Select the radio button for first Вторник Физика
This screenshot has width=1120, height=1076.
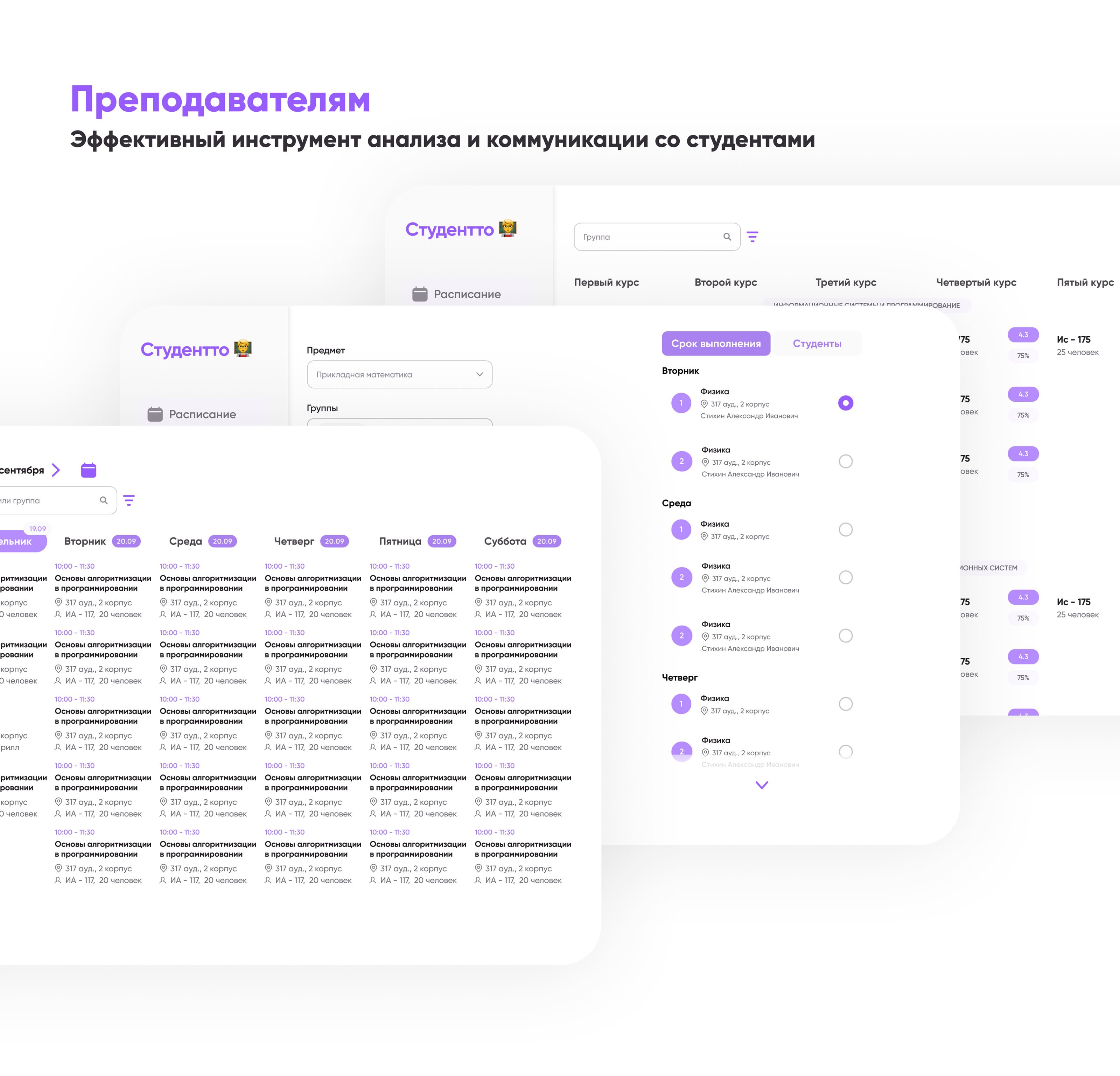[845, 403]
